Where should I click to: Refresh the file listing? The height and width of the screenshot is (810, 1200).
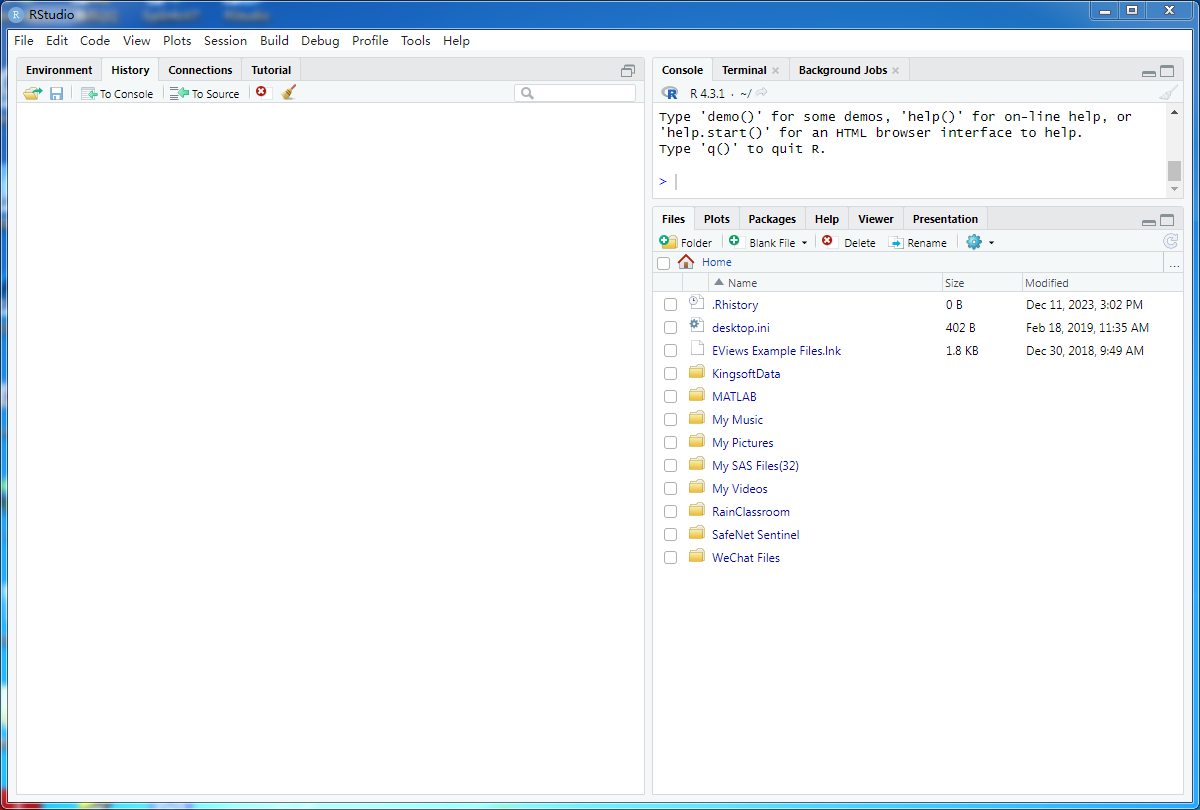point(1170,242)
